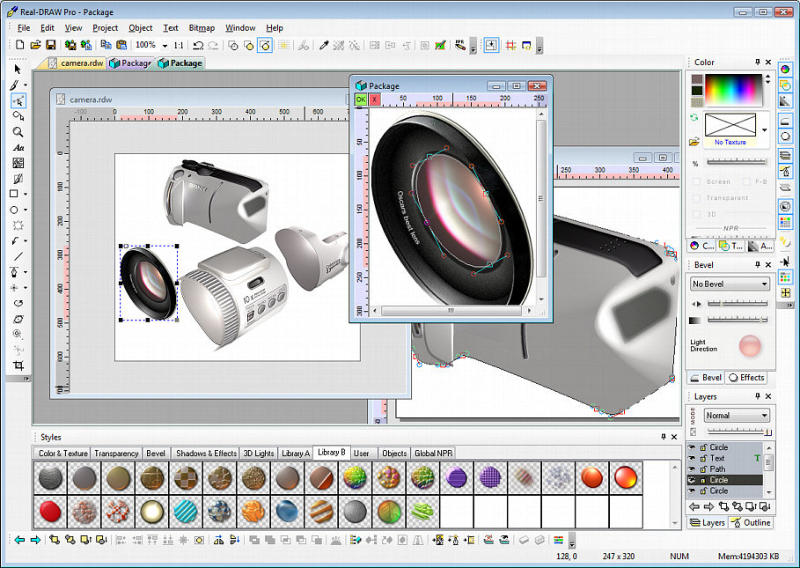Apply the blue diagonal striped sphere style
The height and width of the screenshot is (568, 800).
(x=186, y=511)
